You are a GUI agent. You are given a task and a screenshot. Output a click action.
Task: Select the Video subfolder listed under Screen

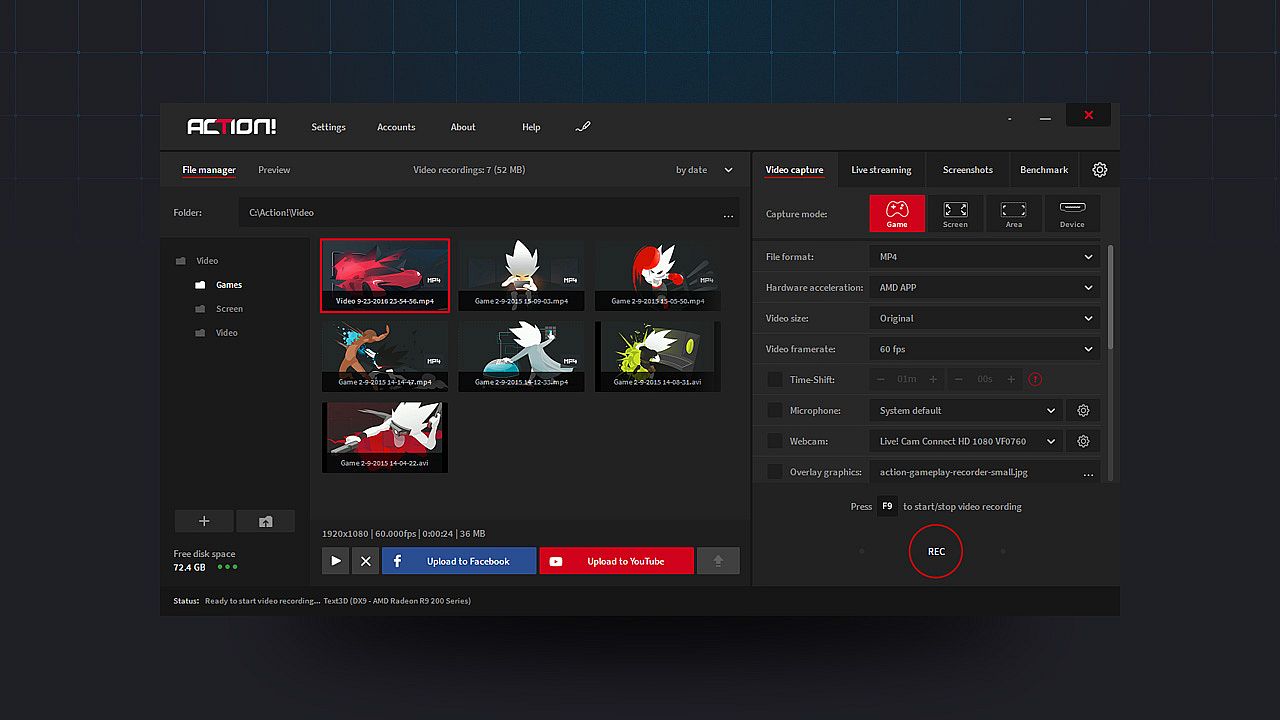[x=227, y=333]
